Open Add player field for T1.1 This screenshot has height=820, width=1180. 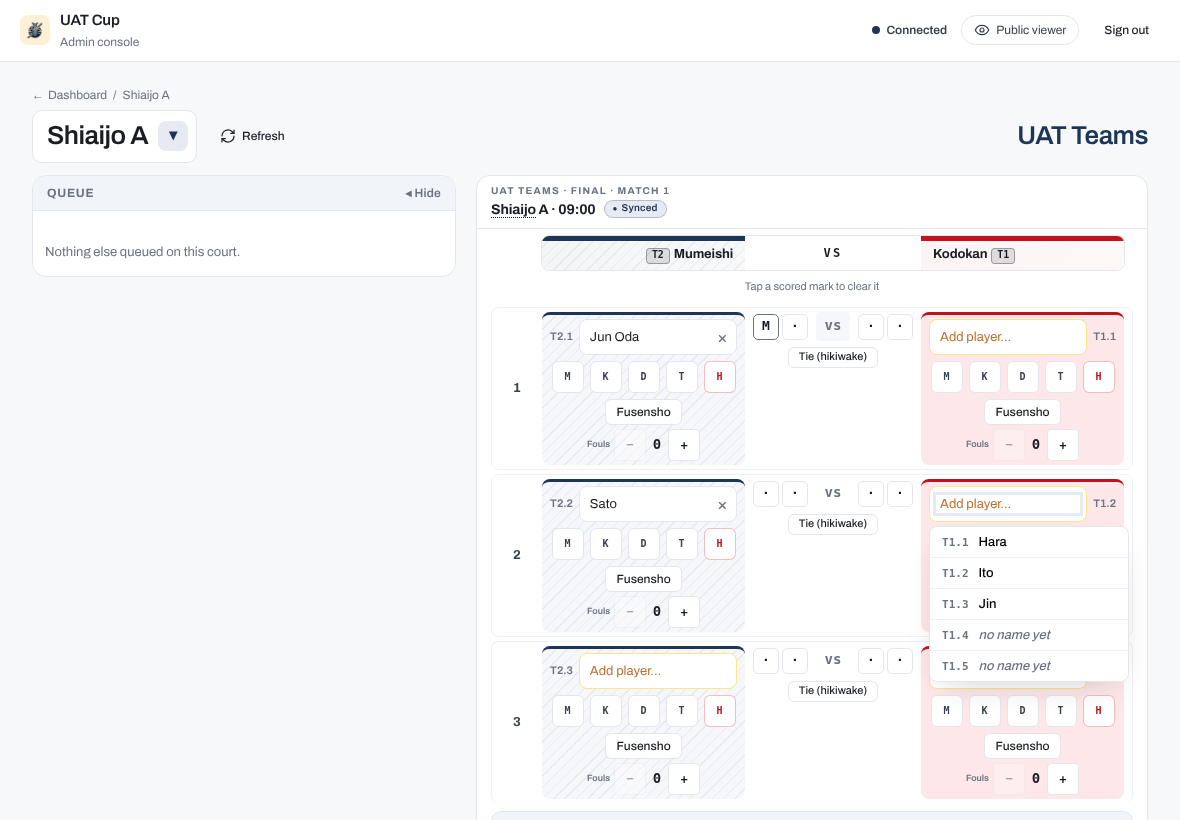pos(1008,336)
